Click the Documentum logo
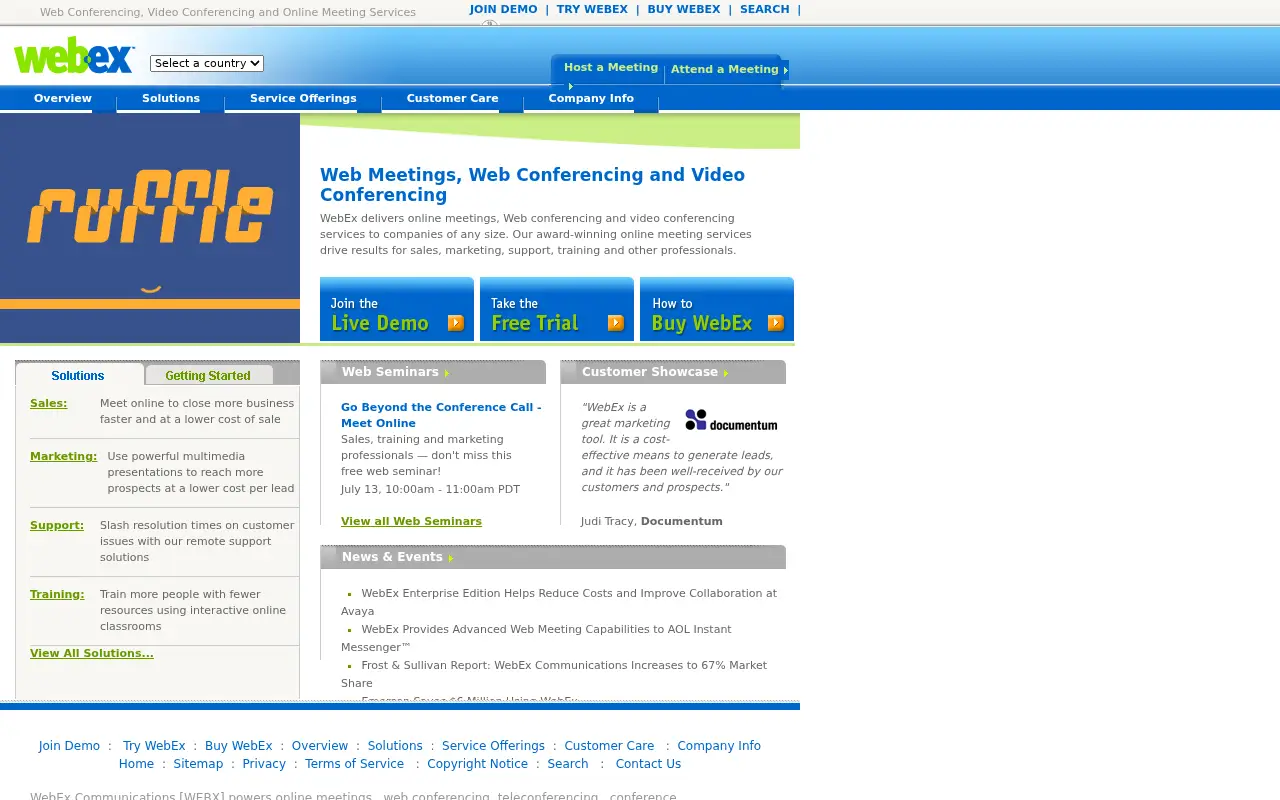Image resolution: width=1280 pixels, height=800 pixels. [x=731, y=421]
